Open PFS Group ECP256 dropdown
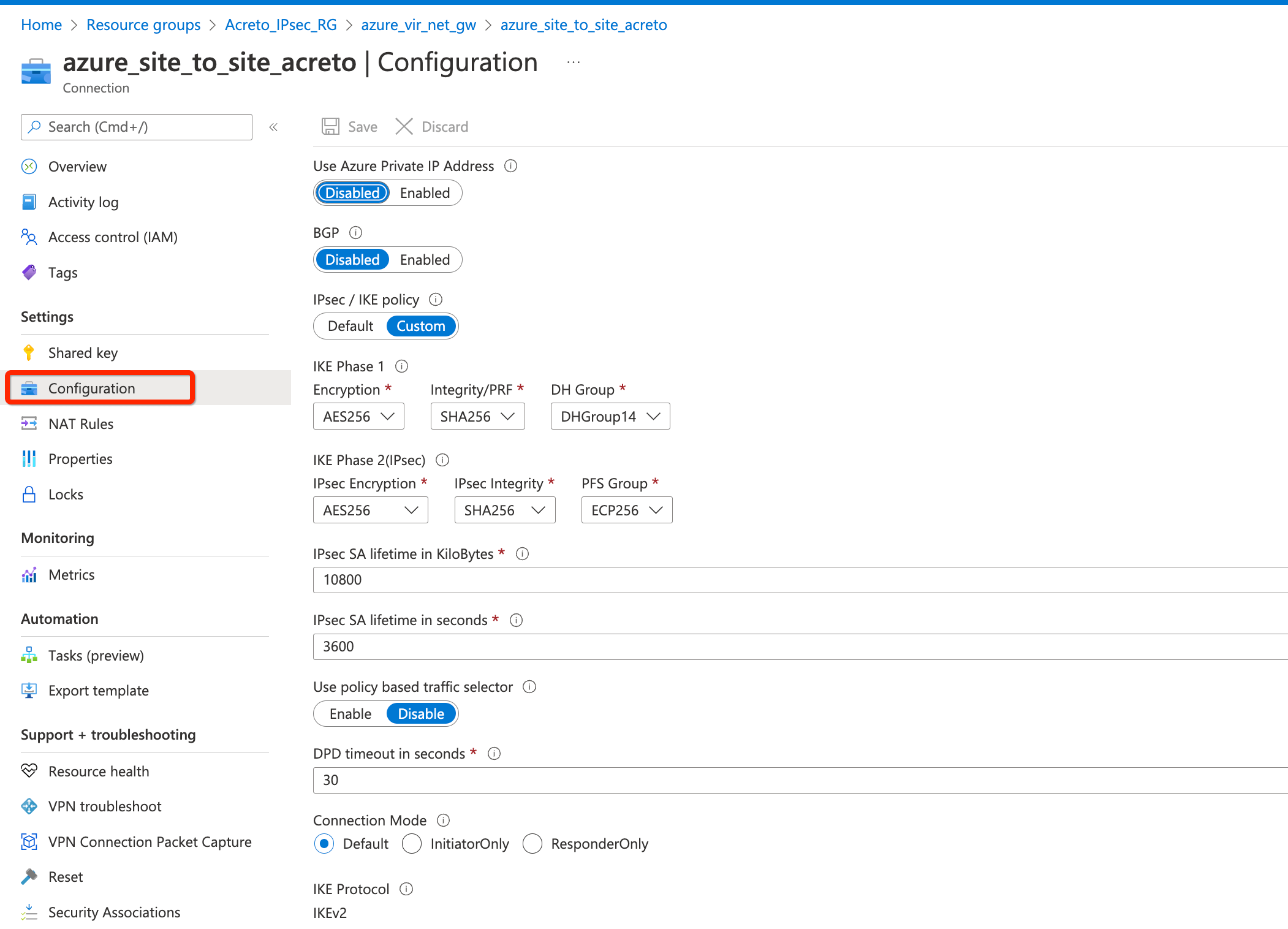Viewport: 1288px width, 929px height. coord(627,510)
